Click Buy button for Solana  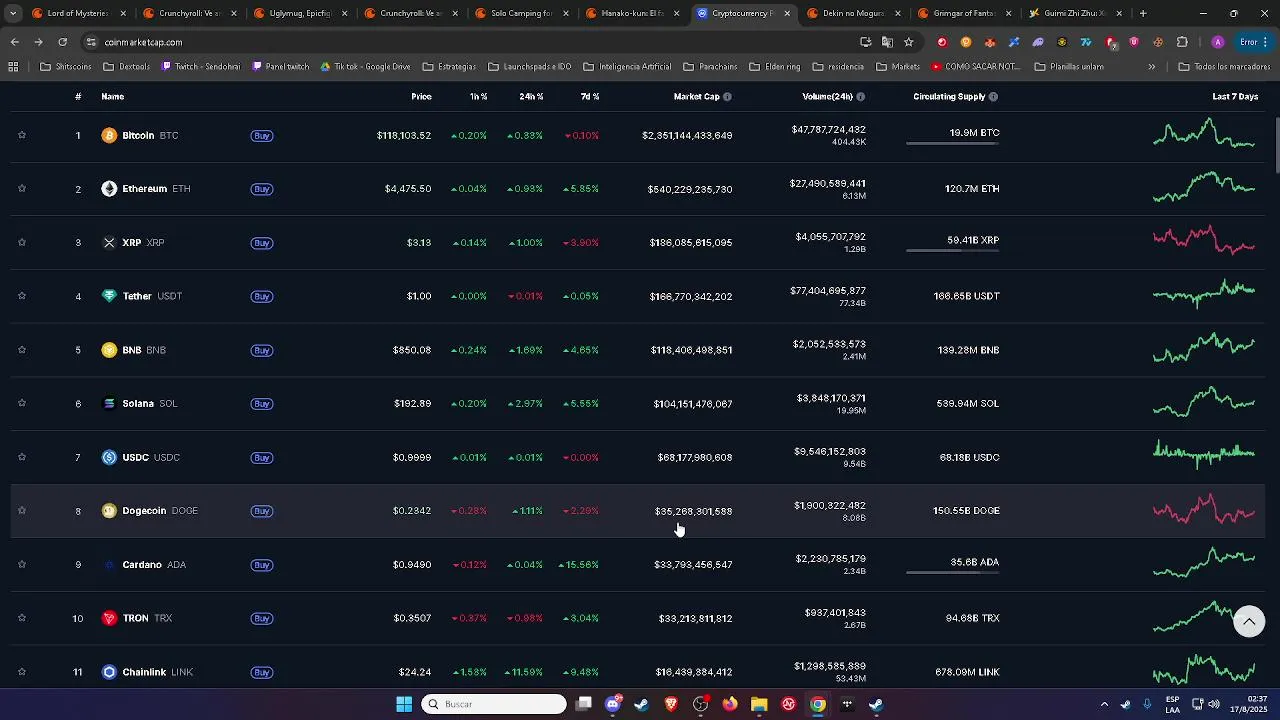point(262,404)
